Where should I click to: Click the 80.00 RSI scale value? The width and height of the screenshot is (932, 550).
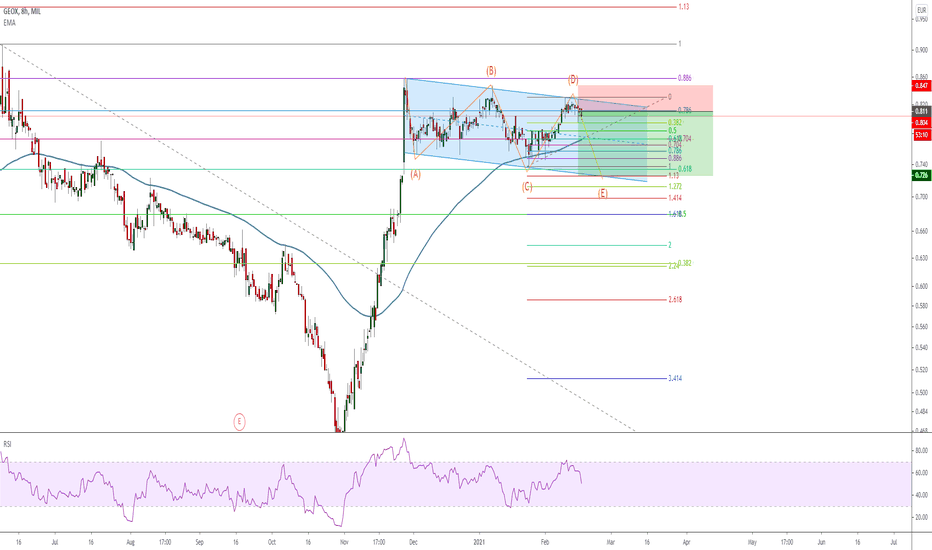(921, 451)
